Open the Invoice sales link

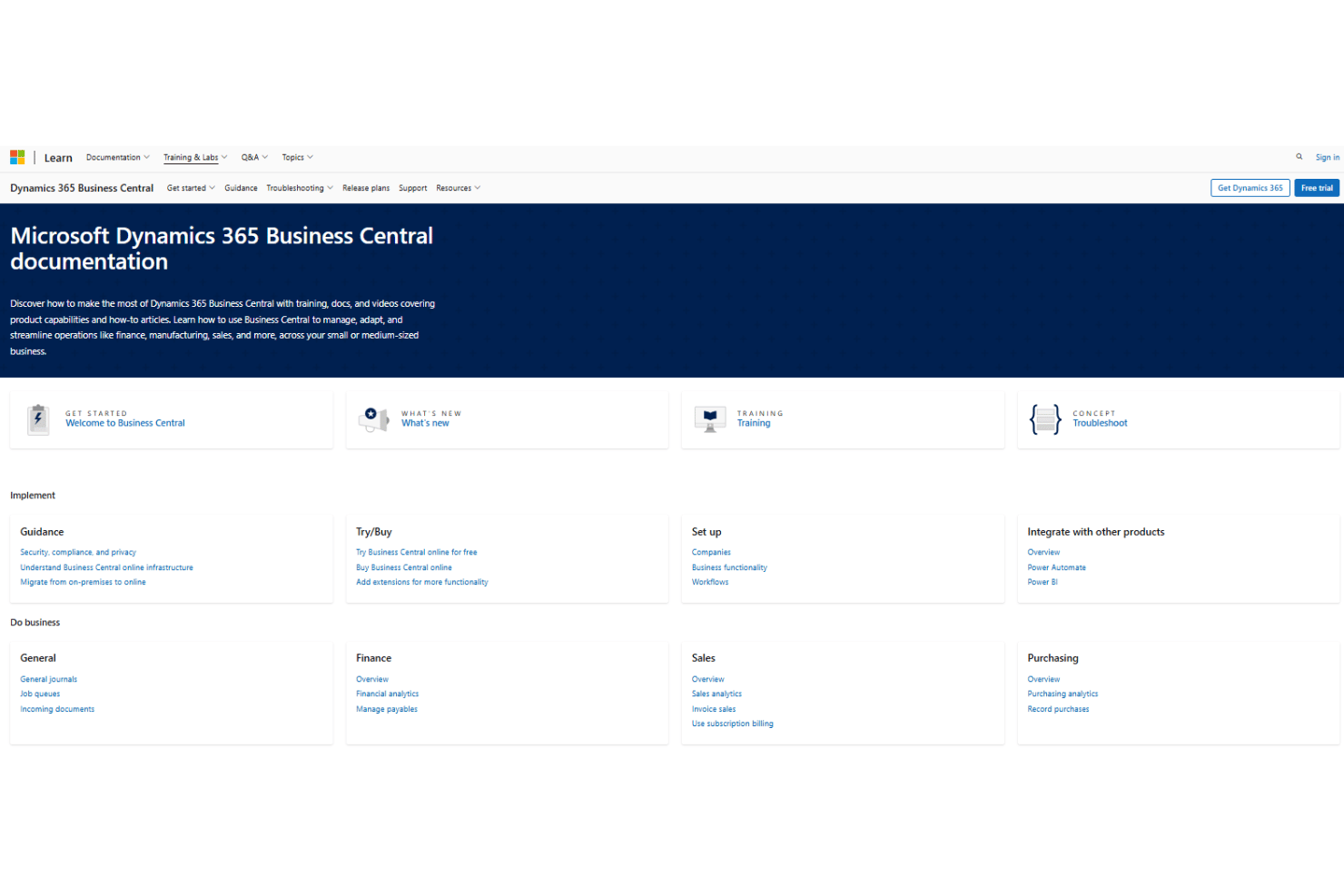coord(714,709)
